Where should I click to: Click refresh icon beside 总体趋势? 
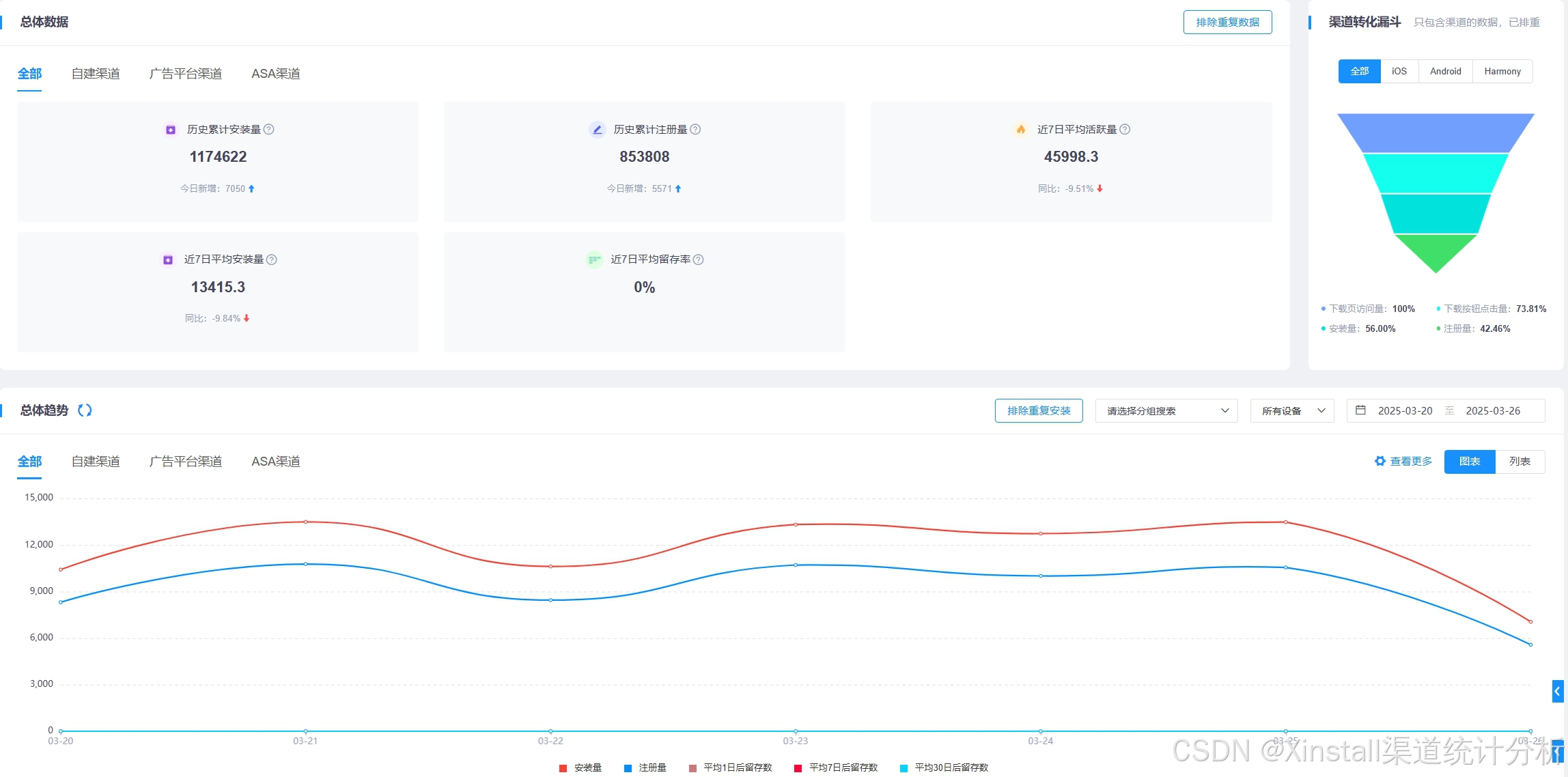[x=85, y=410]
